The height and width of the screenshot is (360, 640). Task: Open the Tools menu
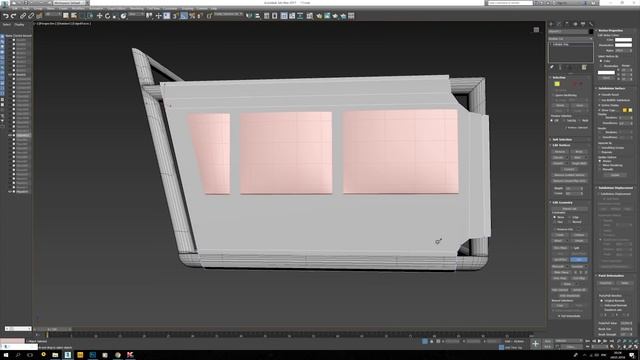pyautogui.click(x=26, y=8)
